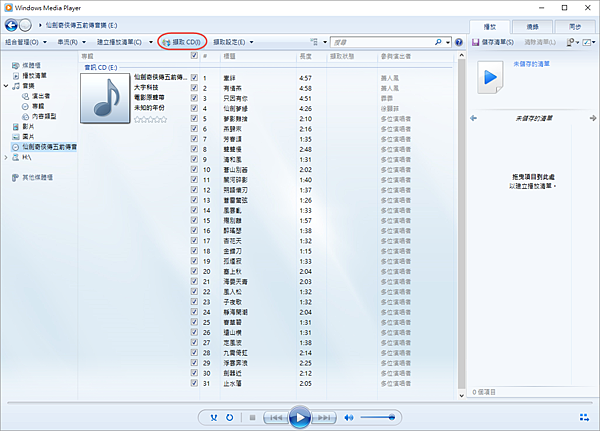Click the view options icon left of search
The height and width of the screenshot is (431, 600).
[x=314, y=42]
